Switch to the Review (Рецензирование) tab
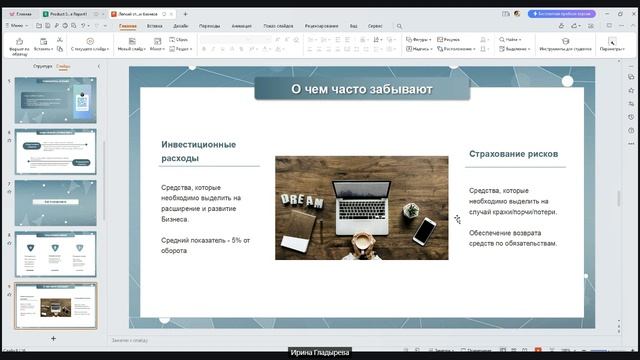Image resolution: width=640 pixels, height=360 pixels. (x=321, y=26)
